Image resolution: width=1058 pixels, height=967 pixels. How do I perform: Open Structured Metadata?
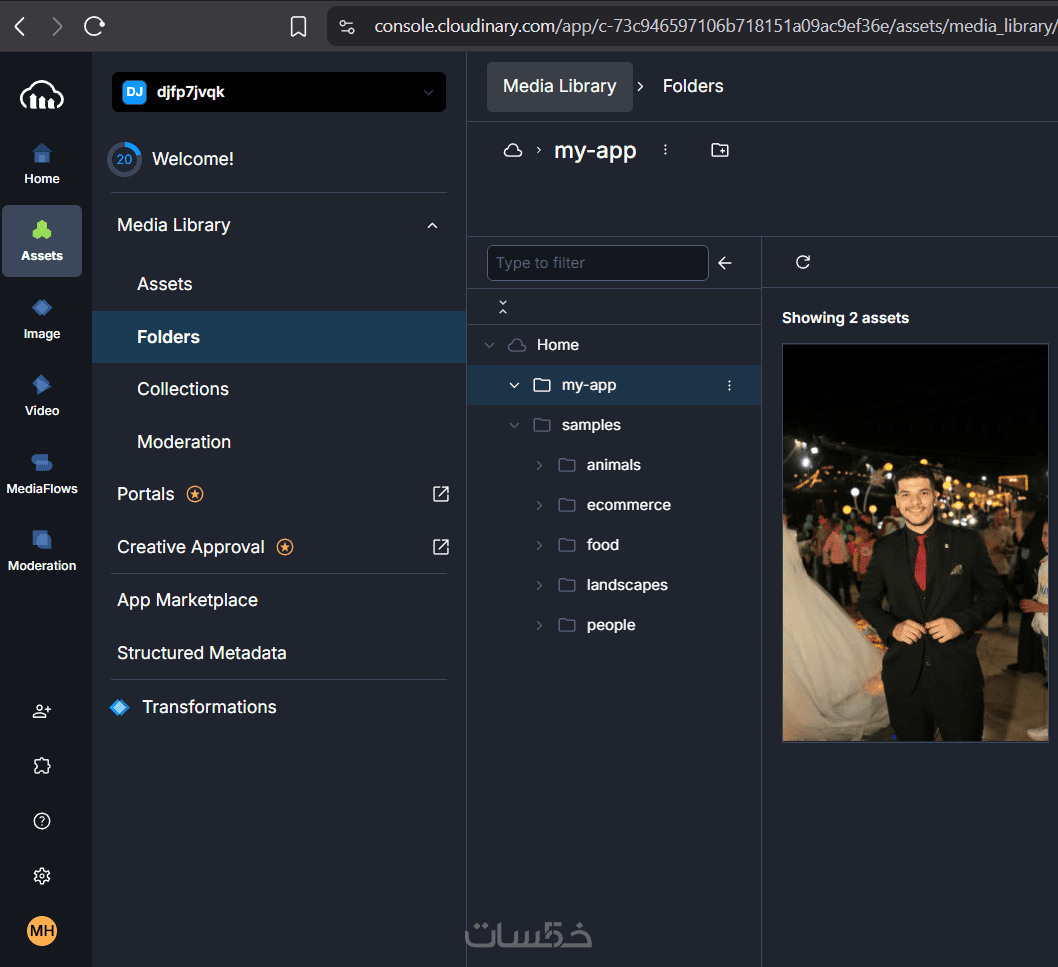point(202,653)
